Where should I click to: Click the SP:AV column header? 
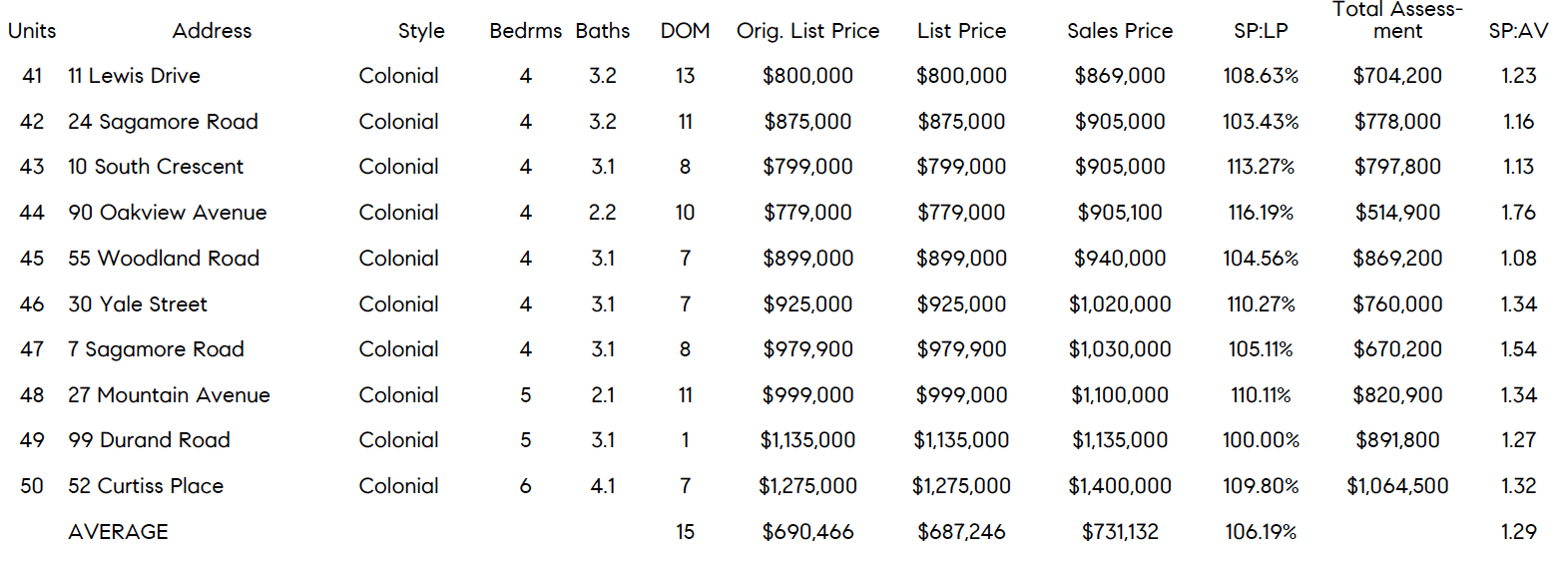1518,31
